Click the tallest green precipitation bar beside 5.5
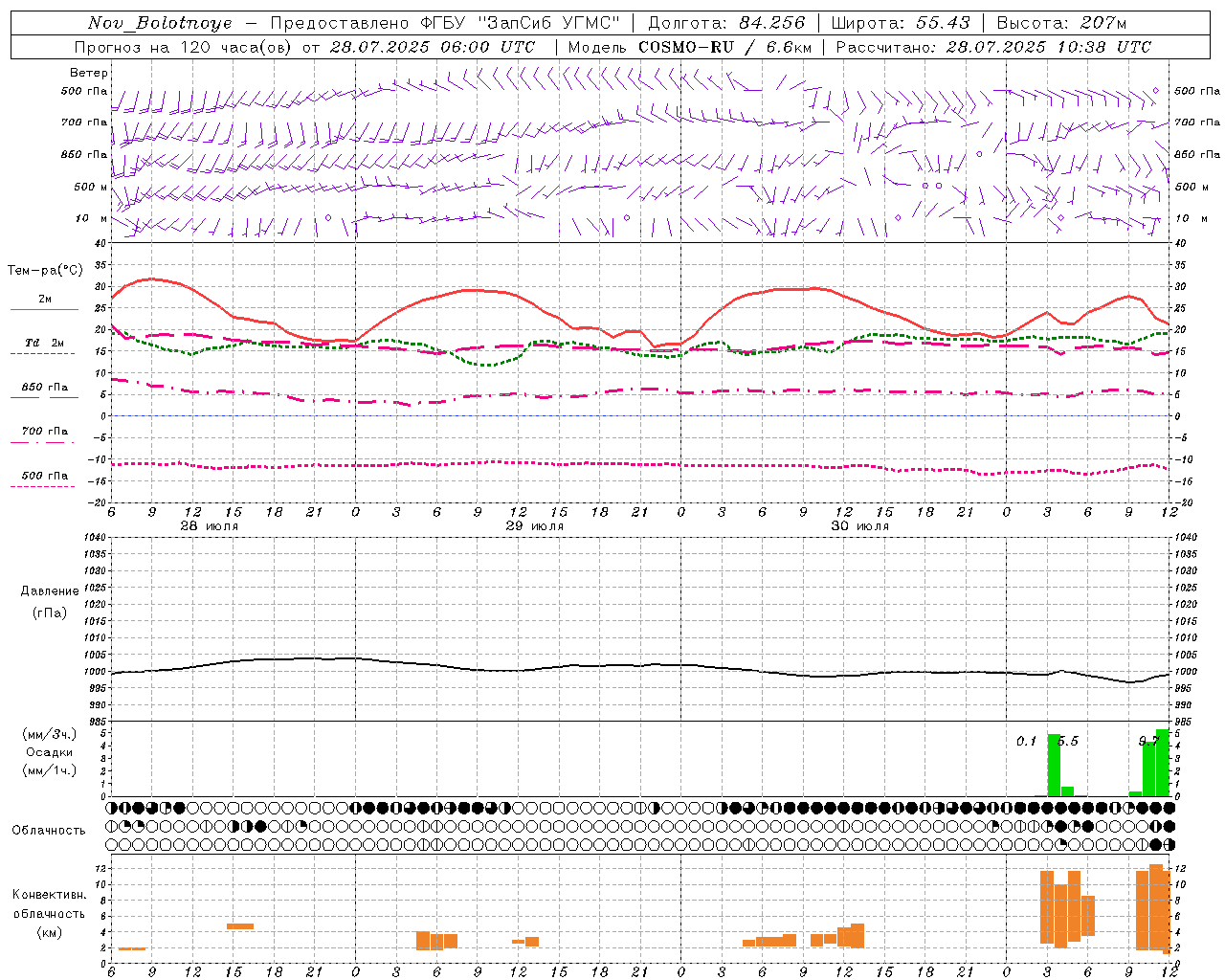Image resolution: width=1225 pixels, height=980 pixels. point(1054,765)
